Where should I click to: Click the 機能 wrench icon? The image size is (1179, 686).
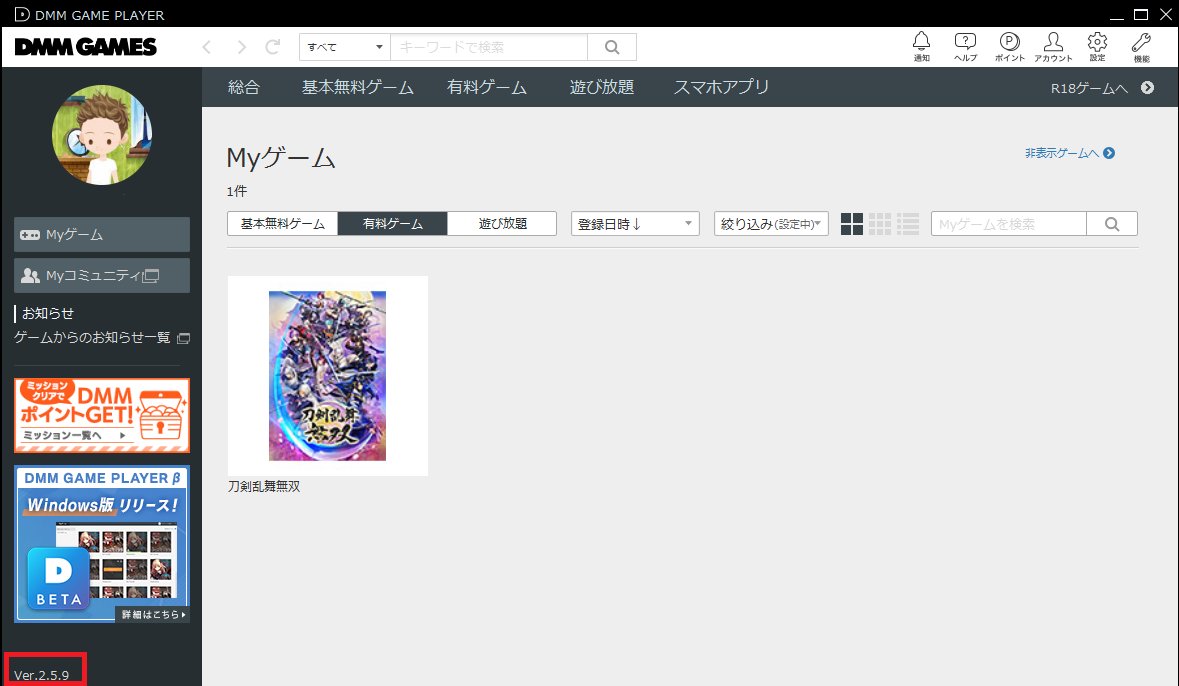coord(1140,44)
